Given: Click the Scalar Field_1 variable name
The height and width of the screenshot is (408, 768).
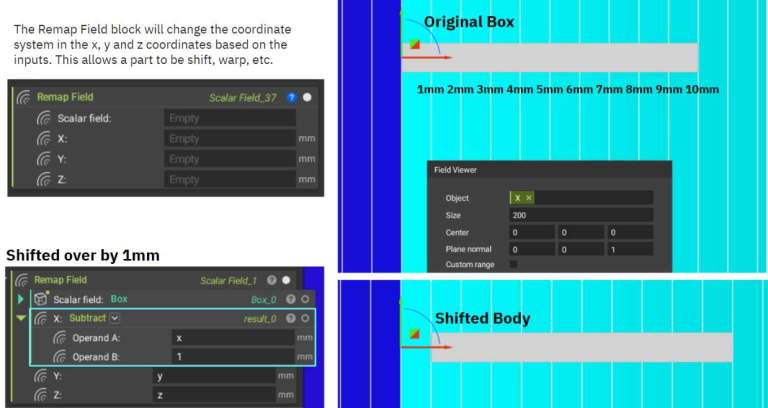Looking at the screenshot, I should click(x=228, y=281).
